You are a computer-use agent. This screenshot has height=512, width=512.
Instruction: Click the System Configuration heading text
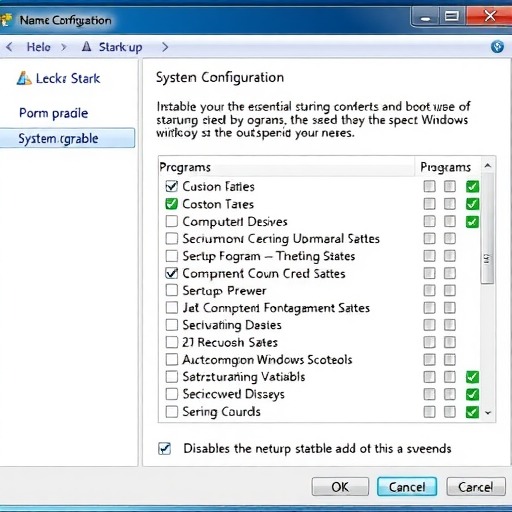pos(220,77)
